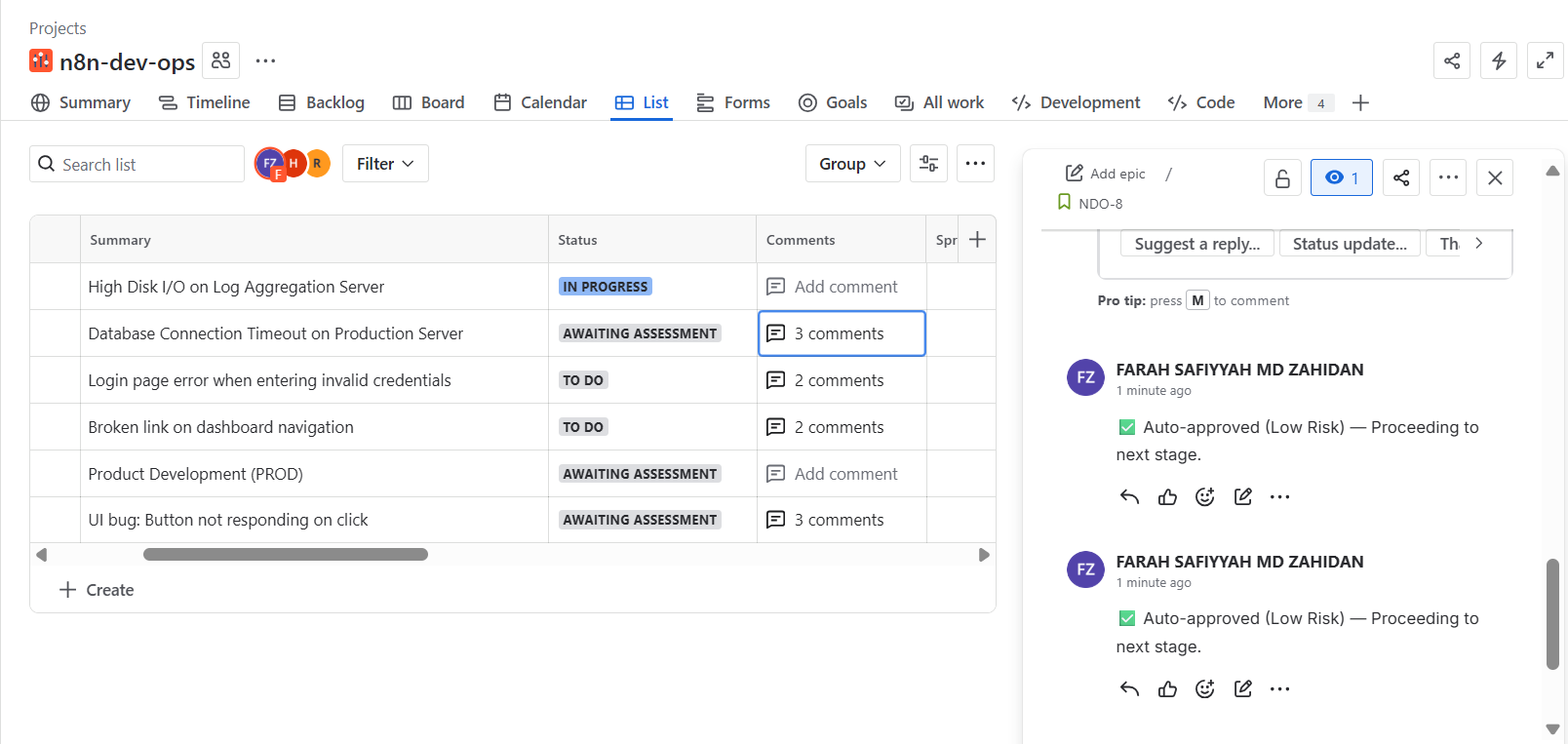
Task: Expand the Filter dropdown
Action: click(x=385, y=164)
